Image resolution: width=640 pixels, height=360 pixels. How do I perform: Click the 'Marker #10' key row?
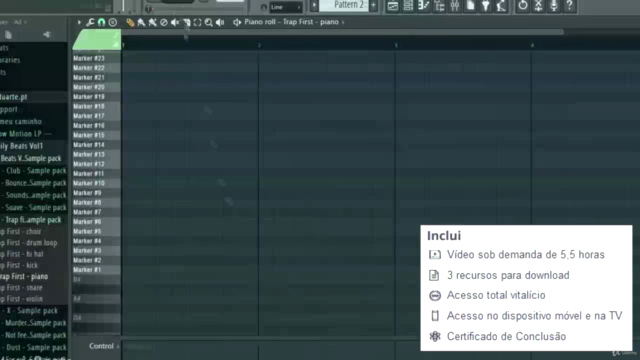96,183
